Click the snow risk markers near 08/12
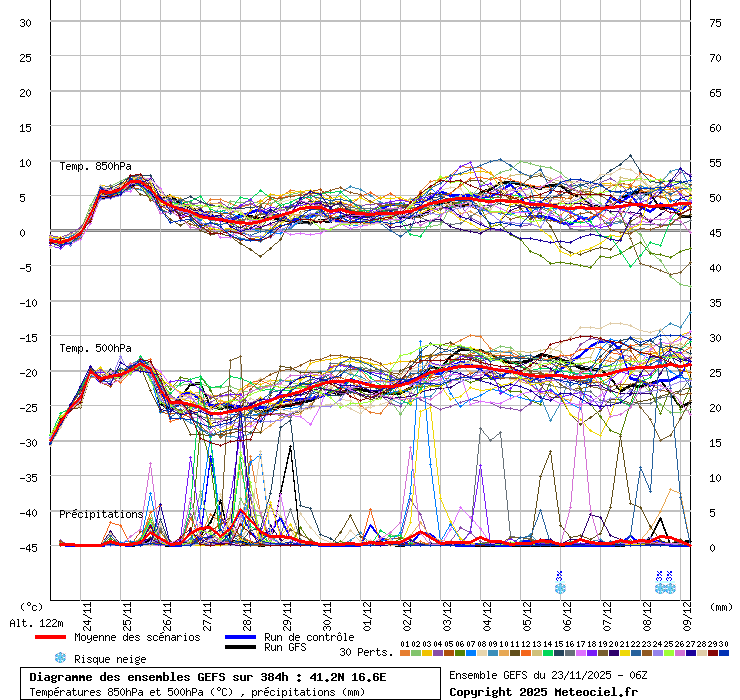Viewport: 740px width, 700px height. pos(665,583)
